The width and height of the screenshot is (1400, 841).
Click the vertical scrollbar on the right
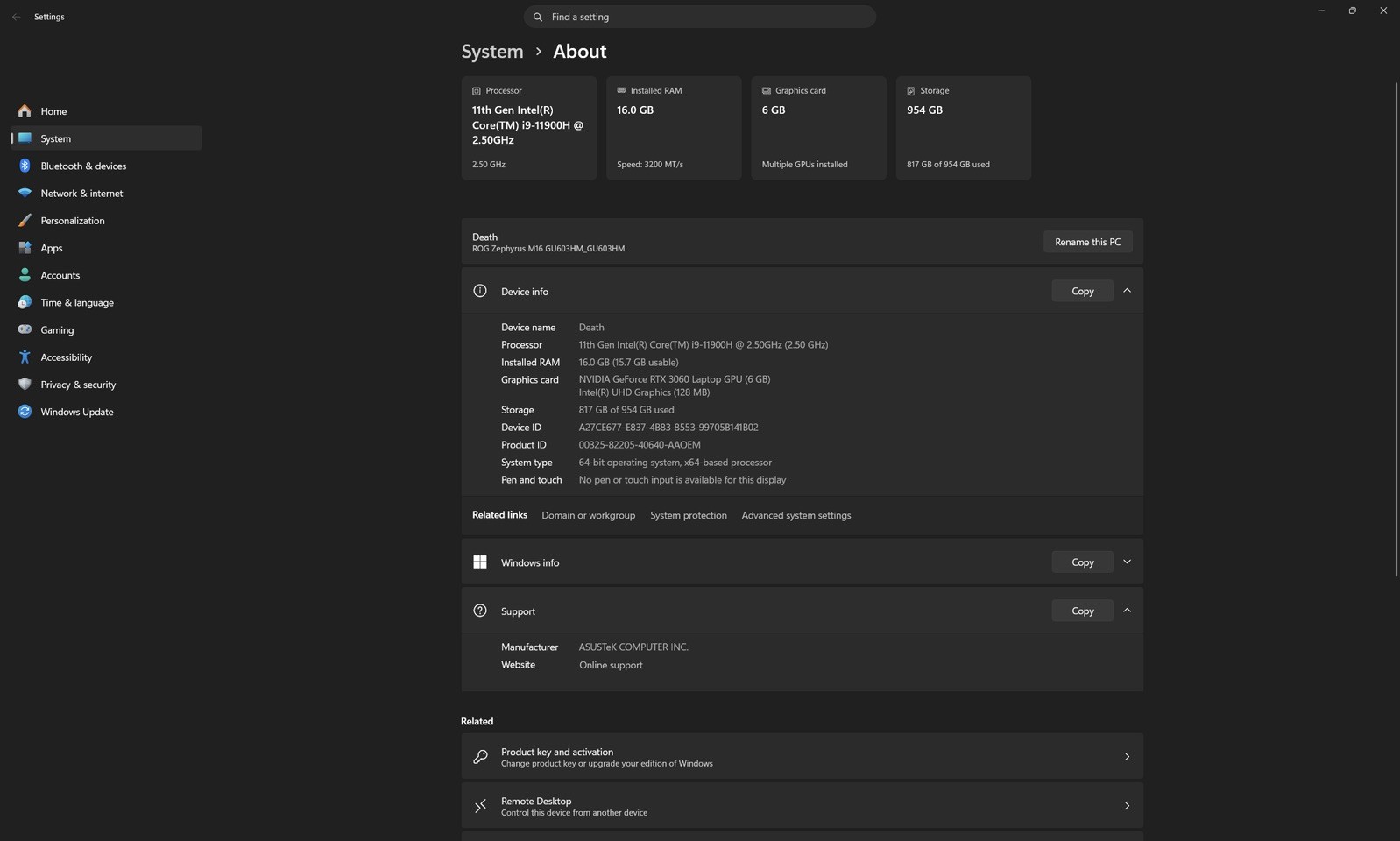(1396, 329)
